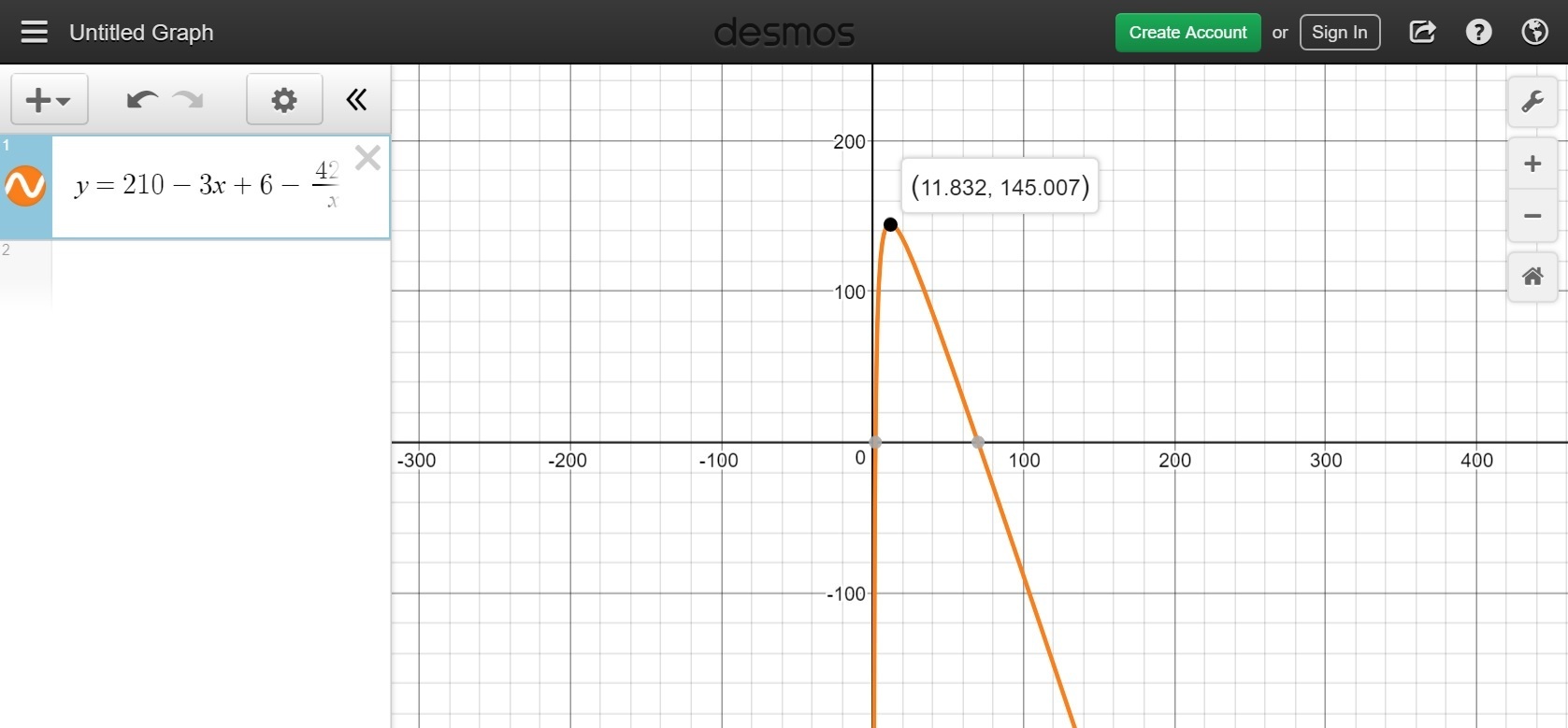Edit the expression 1 formula field
This screenshot has width=1568, height=728.
coord(206,186)
